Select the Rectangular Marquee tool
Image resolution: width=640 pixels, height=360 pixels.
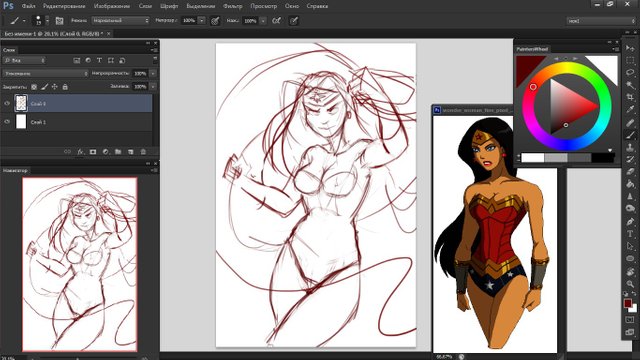[x=630, y=60]
